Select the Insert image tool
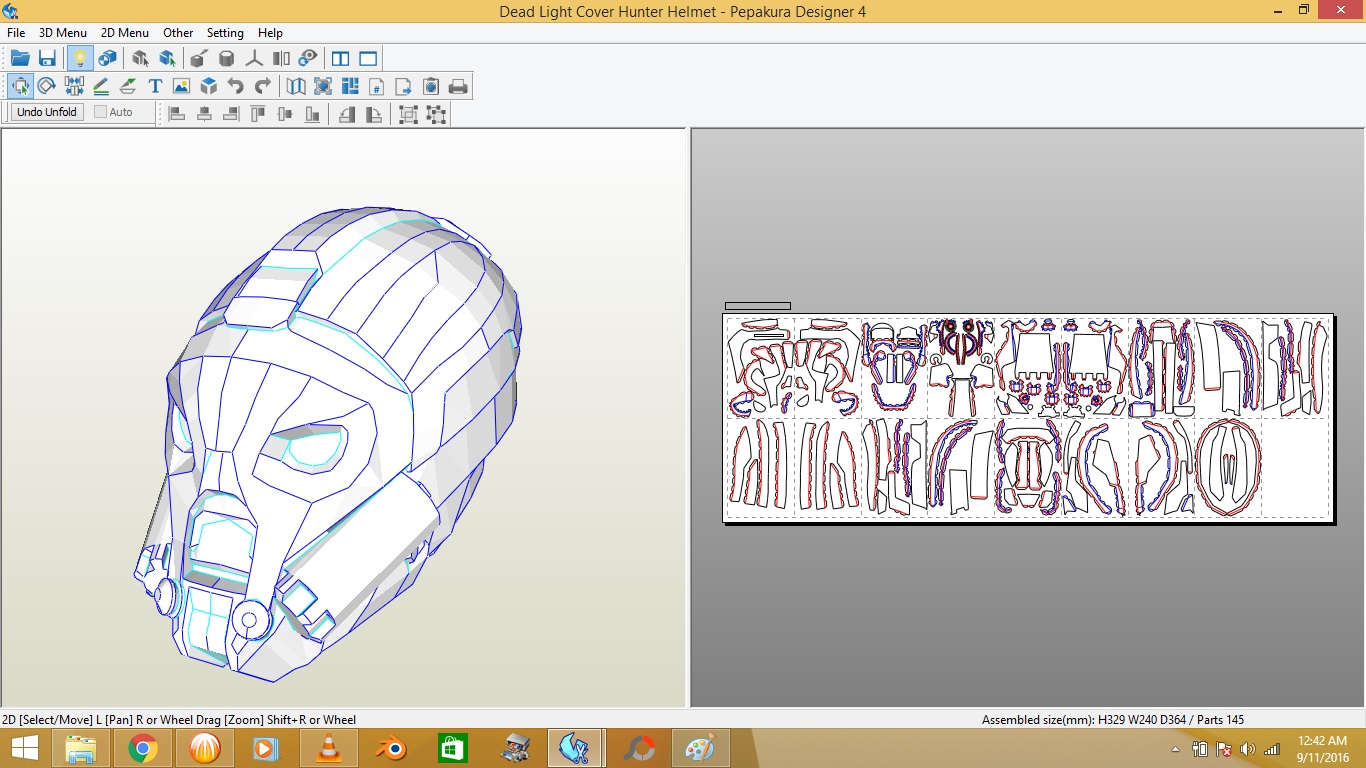This screenshot has width=1366, height=768. (181, 86)
